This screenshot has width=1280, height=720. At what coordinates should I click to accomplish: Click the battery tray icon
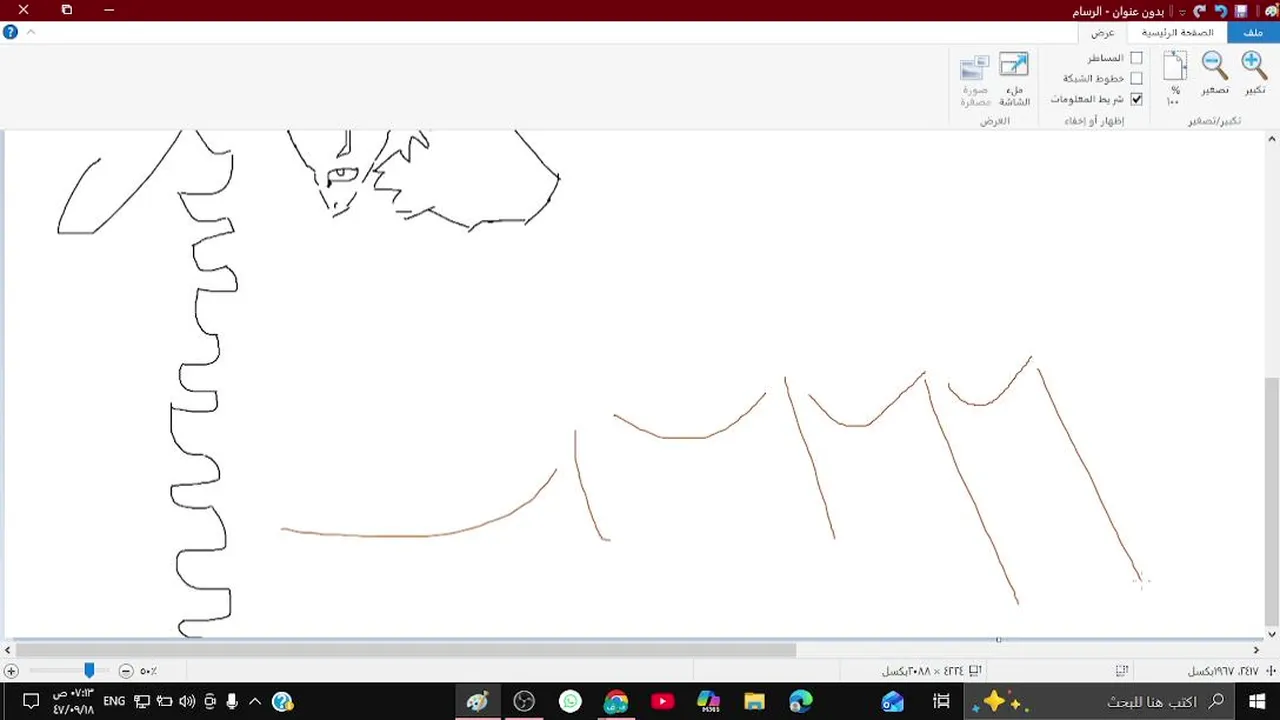(164, 702)
